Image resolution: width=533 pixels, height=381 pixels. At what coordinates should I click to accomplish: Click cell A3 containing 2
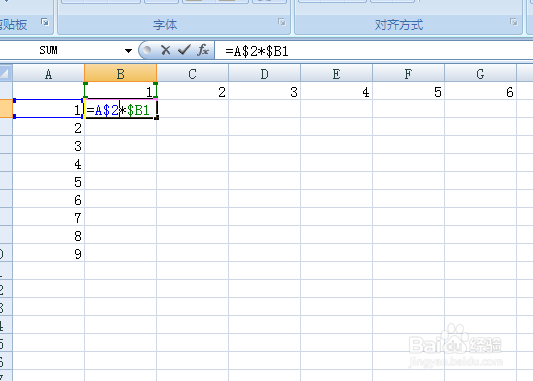[x=49, y=127]
